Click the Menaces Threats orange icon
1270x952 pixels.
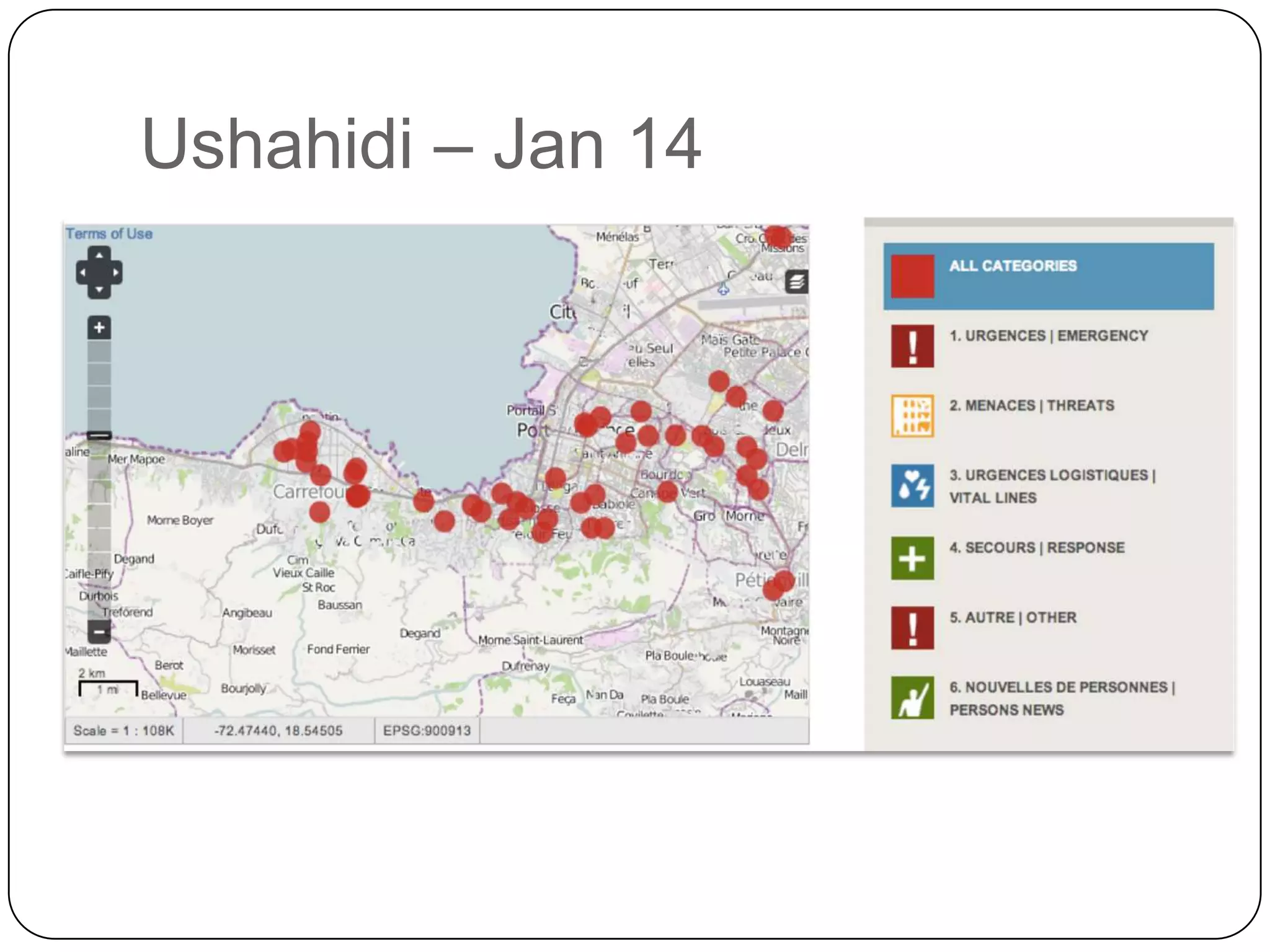(912, 415)
